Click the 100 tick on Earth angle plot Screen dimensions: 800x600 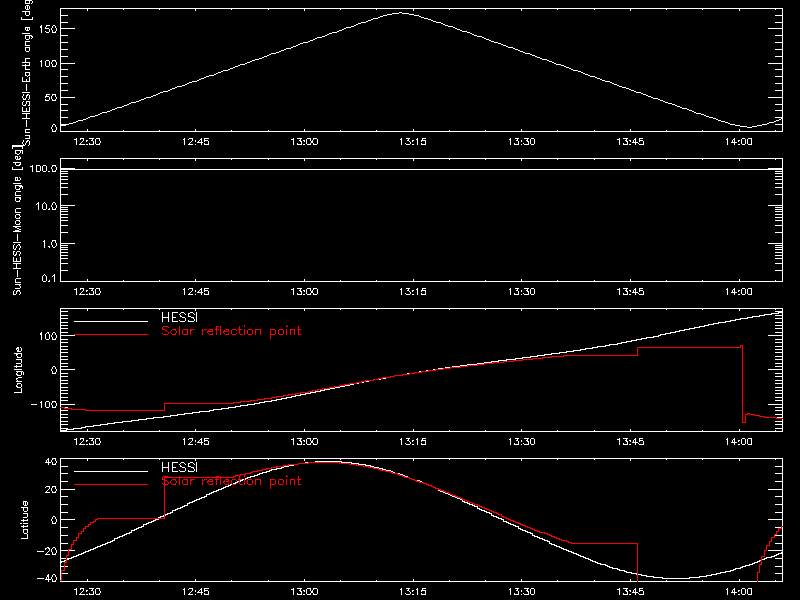click(x=48, y=63)
